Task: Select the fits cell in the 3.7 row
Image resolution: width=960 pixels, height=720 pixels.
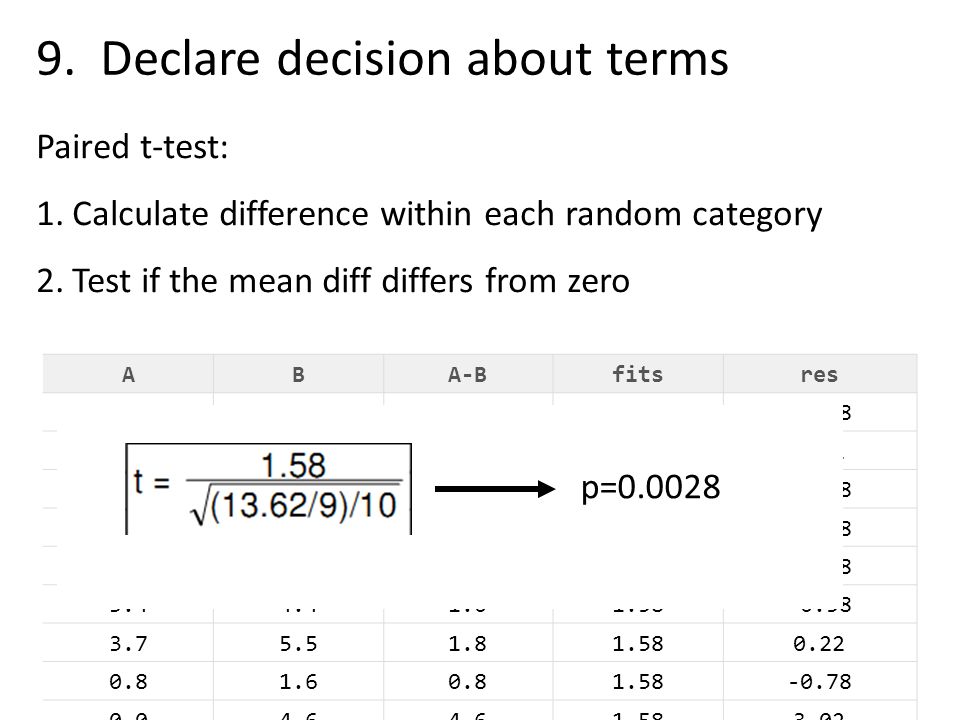Action: click(638, 643)
